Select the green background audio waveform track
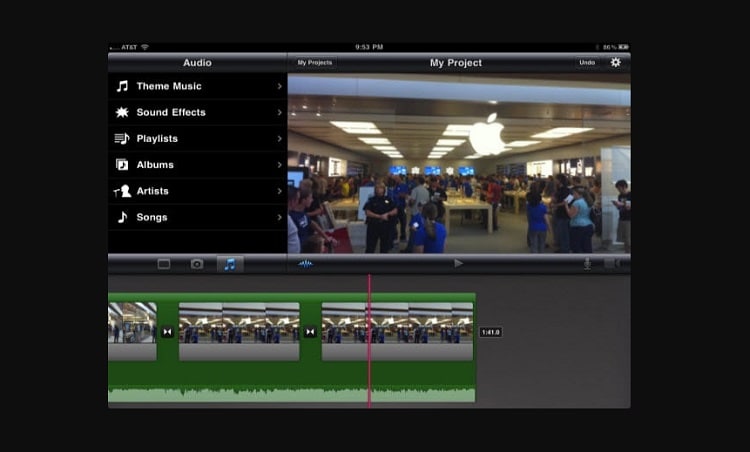Viewport: 750px width, 452px height. pyautogui.click(x=292, y=394)
